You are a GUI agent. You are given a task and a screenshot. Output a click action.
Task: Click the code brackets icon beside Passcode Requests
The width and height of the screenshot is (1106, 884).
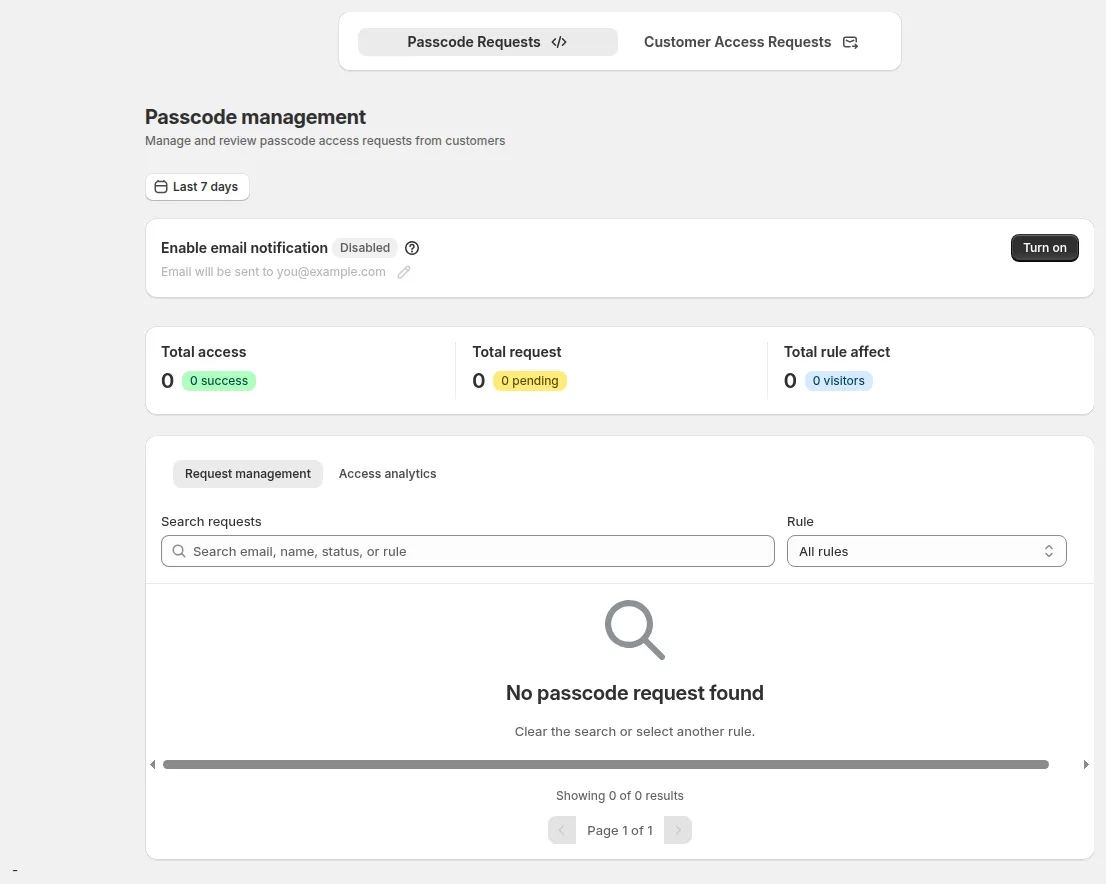click(559, 42)
